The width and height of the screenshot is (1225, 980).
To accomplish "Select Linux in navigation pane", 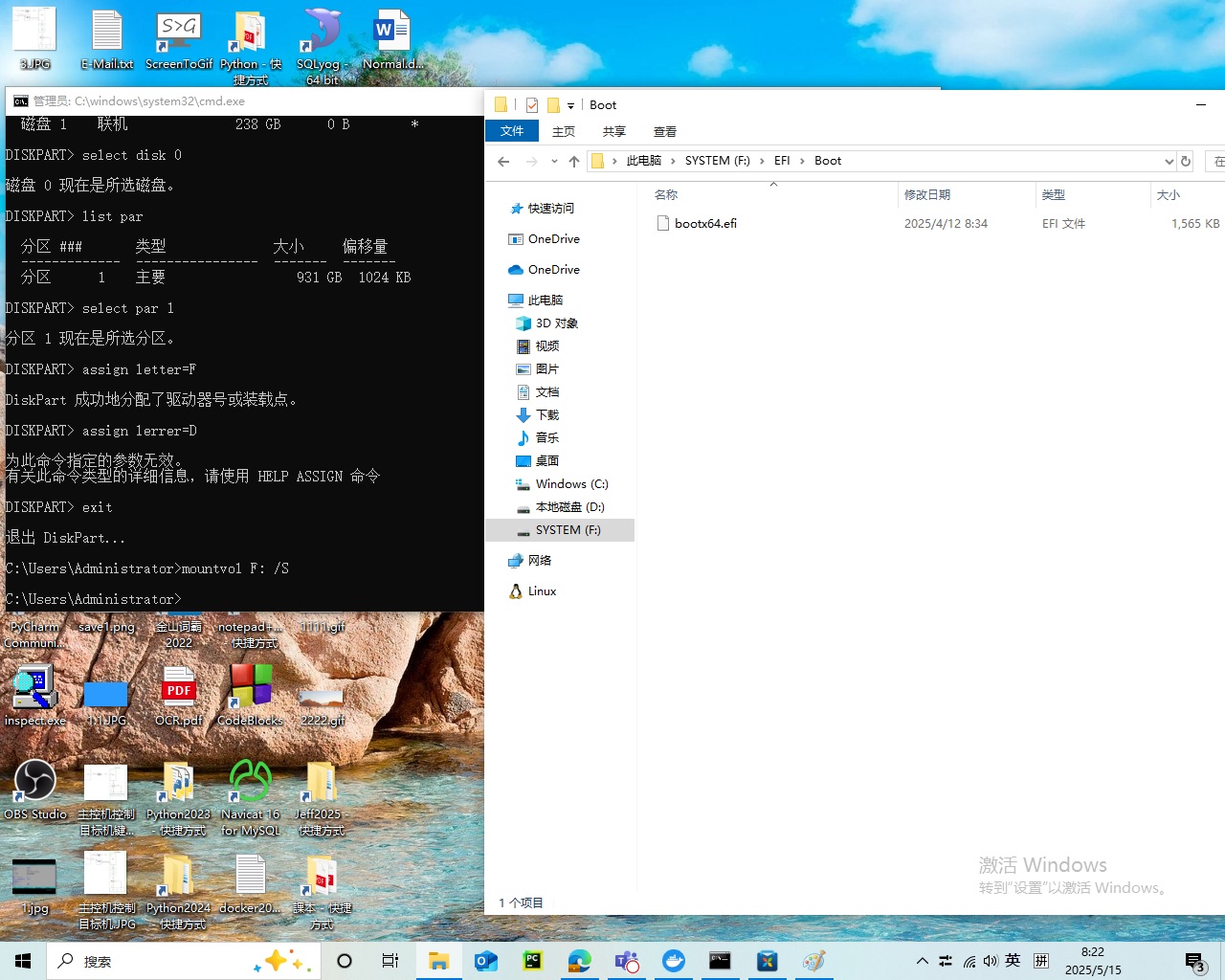I will tap(542, 590).
